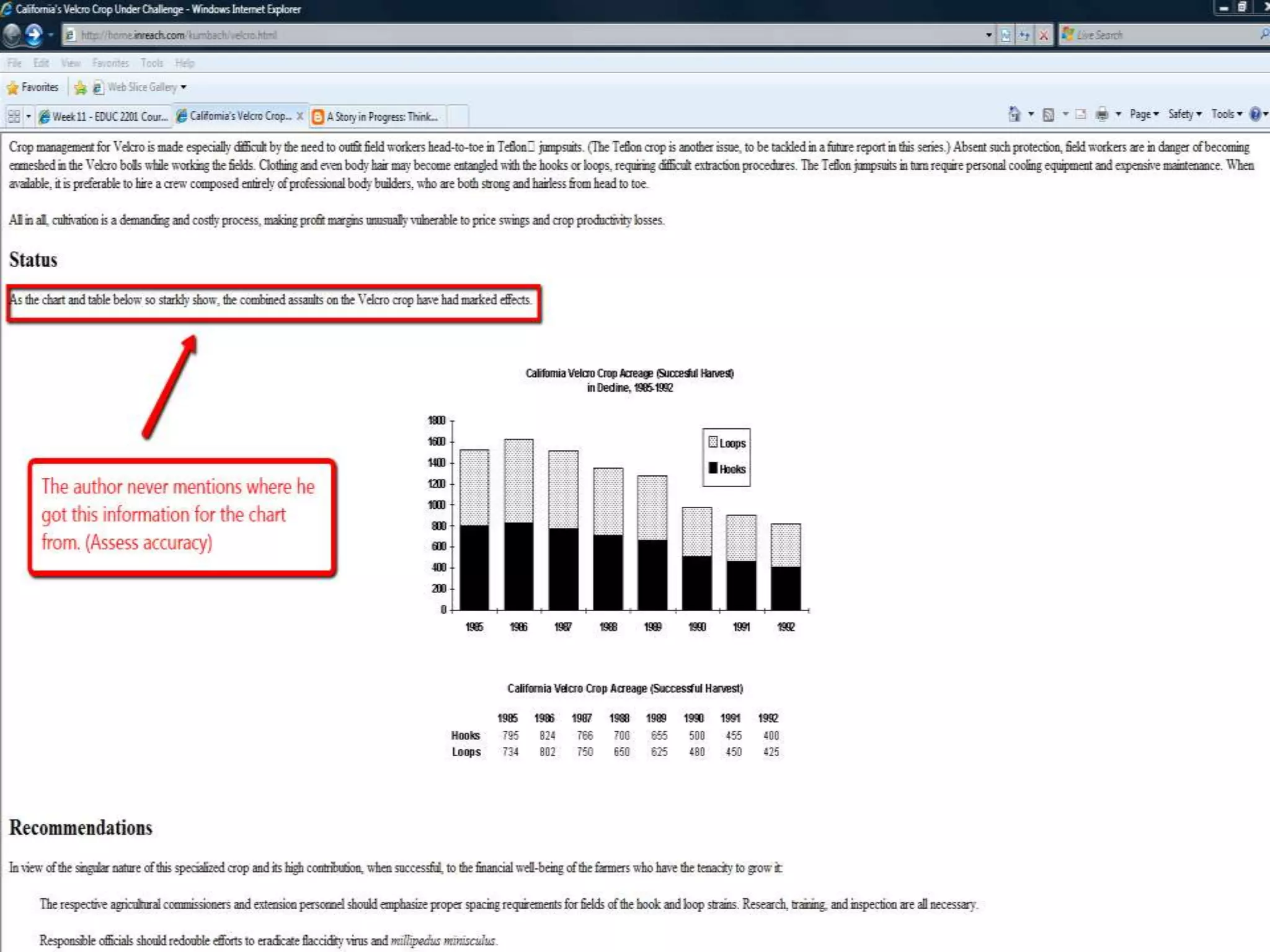Click the Favorites button
1270x952 pixels.
pos(33,87)
